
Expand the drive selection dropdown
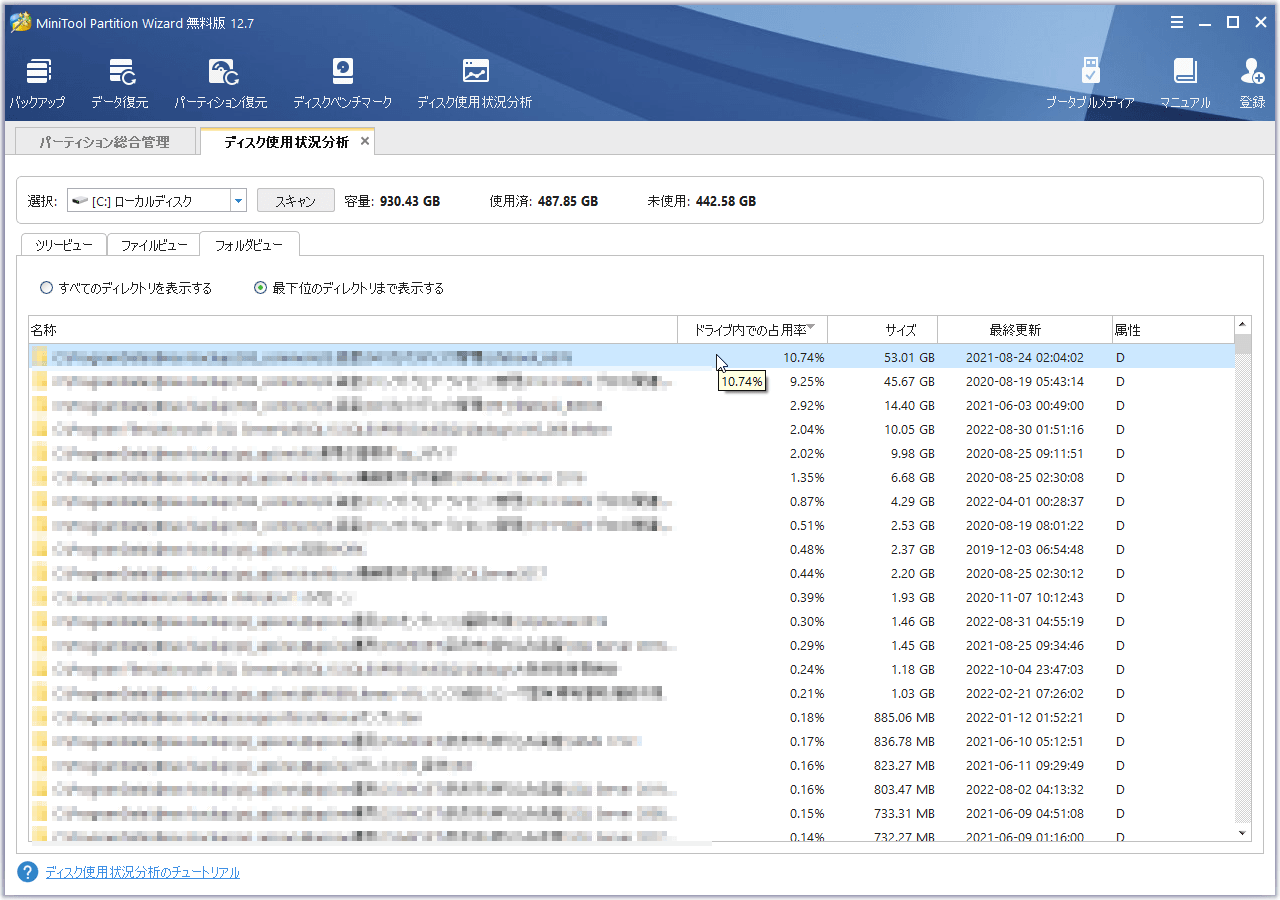pyautogui.click(x=238, y=201)
